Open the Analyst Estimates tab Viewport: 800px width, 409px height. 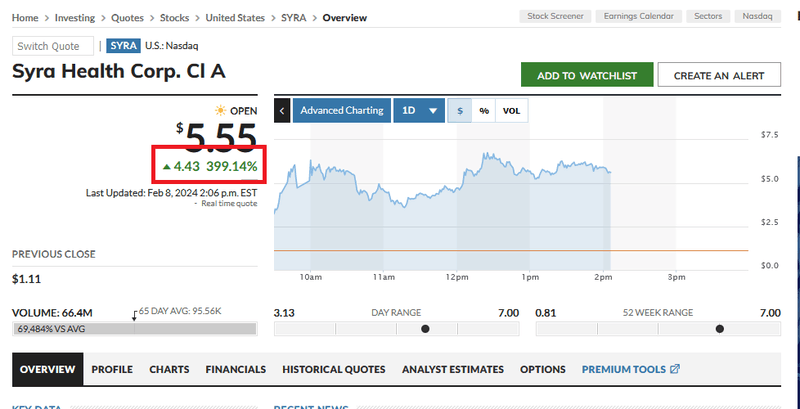453,369
